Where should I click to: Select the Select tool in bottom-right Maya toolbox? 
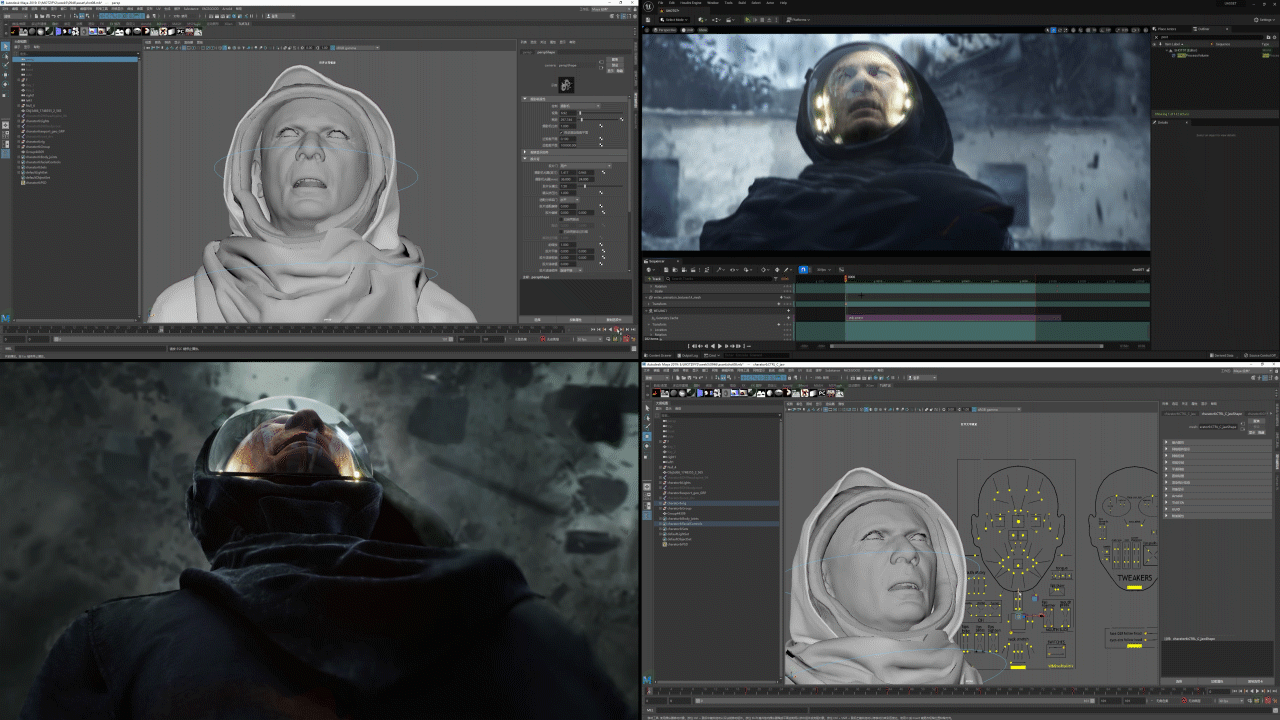click(647, 408)
